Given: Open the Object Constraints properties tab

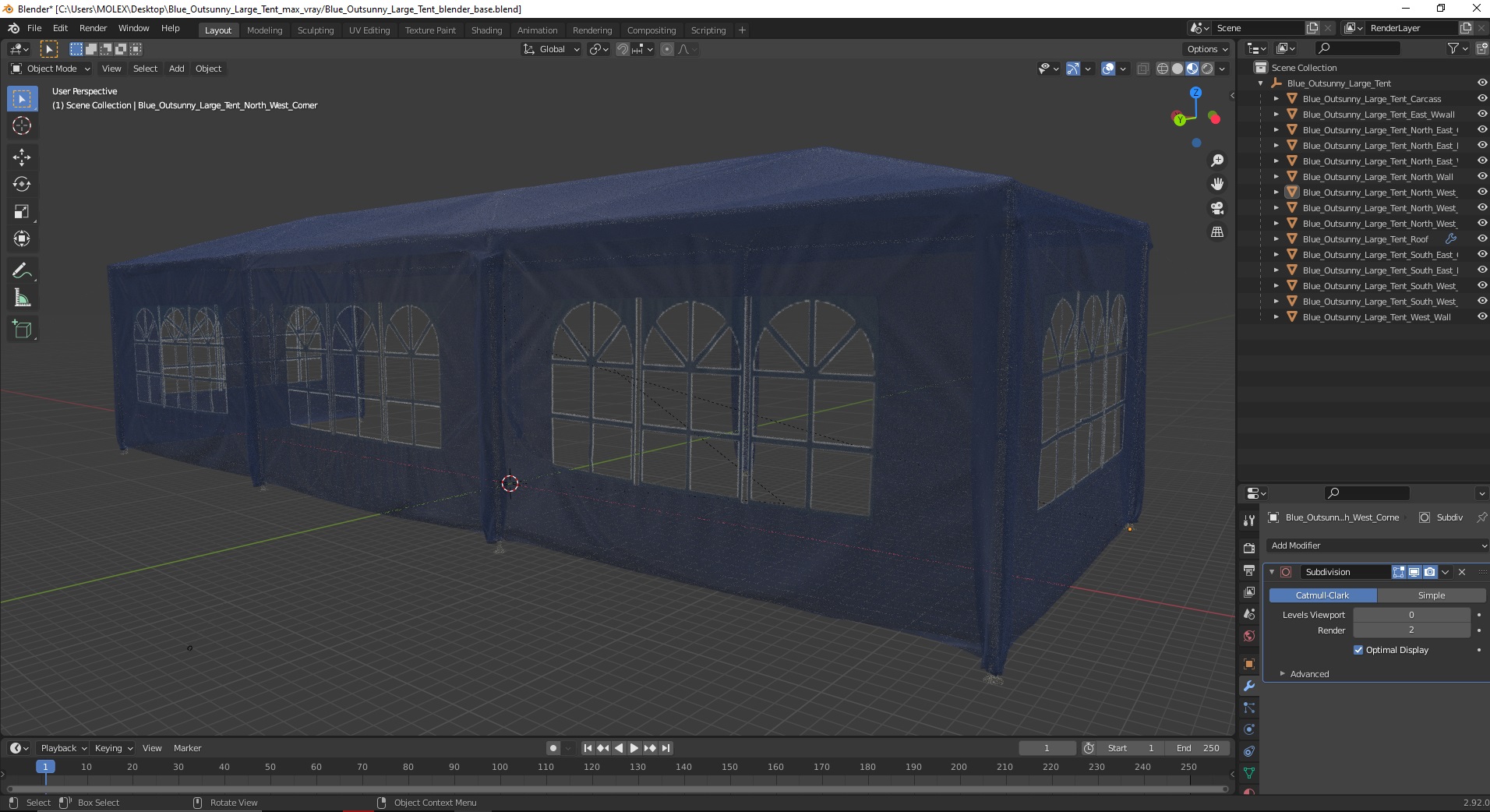Looking at the screenshot, I should click(x=1249, y=751).
